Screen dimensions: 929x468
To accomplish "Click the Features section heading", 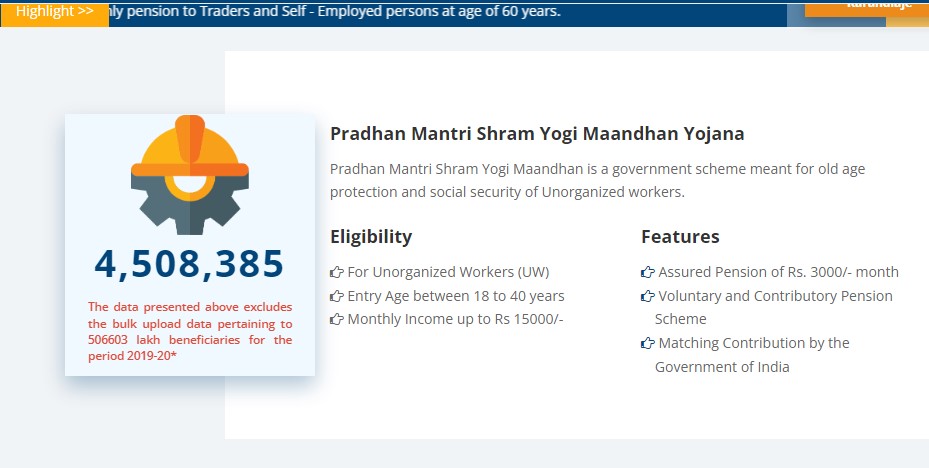I will click(680, 237).
